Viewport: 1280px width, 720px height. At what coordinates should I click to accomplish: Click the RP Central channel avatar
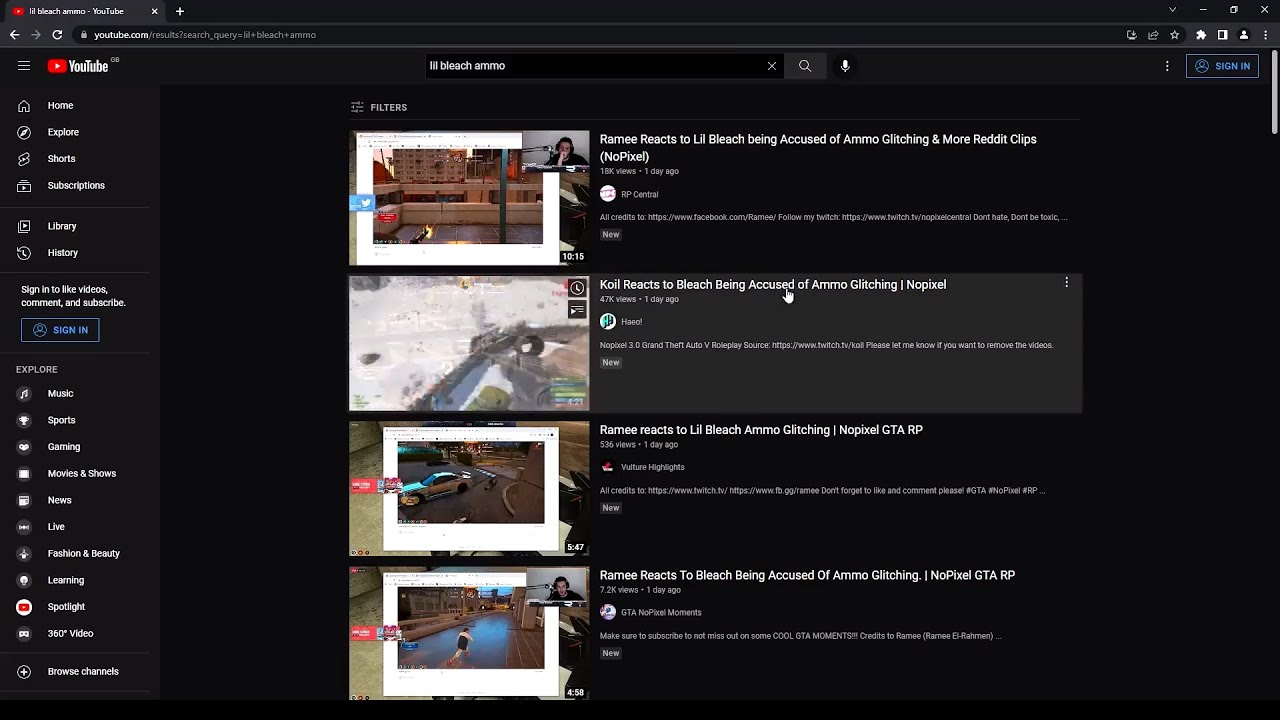click(x=608, y=194)
